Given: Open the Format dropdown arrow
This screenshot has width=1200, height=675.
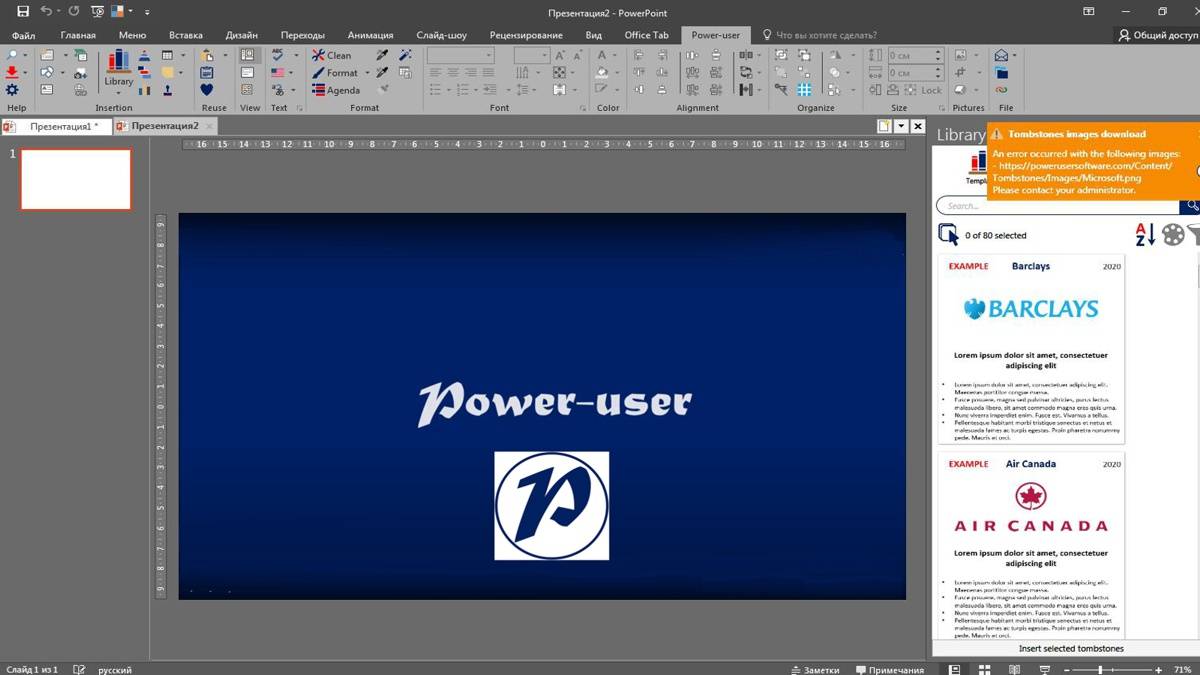Looking at the screenshot, I should click(x=367, y=73).
